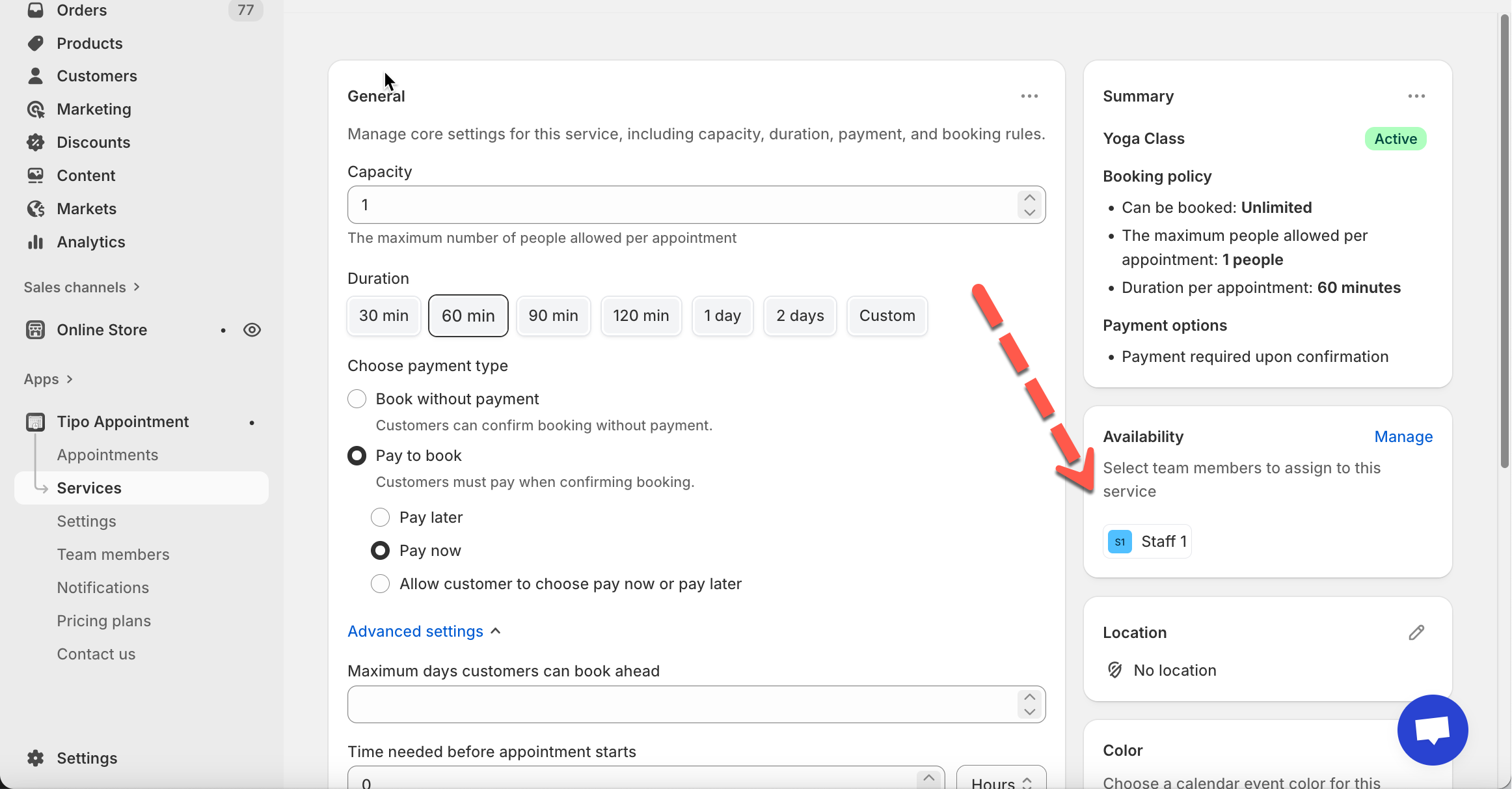Click the Manage availability link
This screenshot has height=789, width=1512.
[1403, 437]
